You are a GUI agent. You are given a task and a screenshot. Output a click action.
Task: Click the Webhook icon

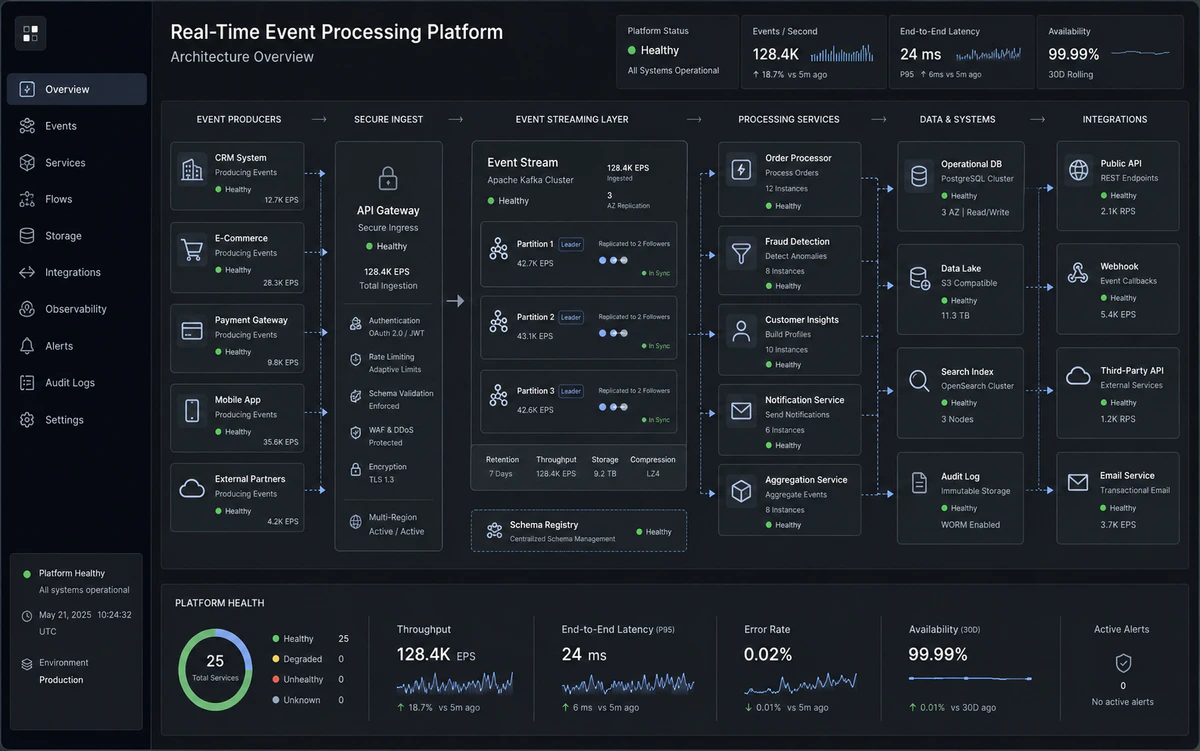1078,273
